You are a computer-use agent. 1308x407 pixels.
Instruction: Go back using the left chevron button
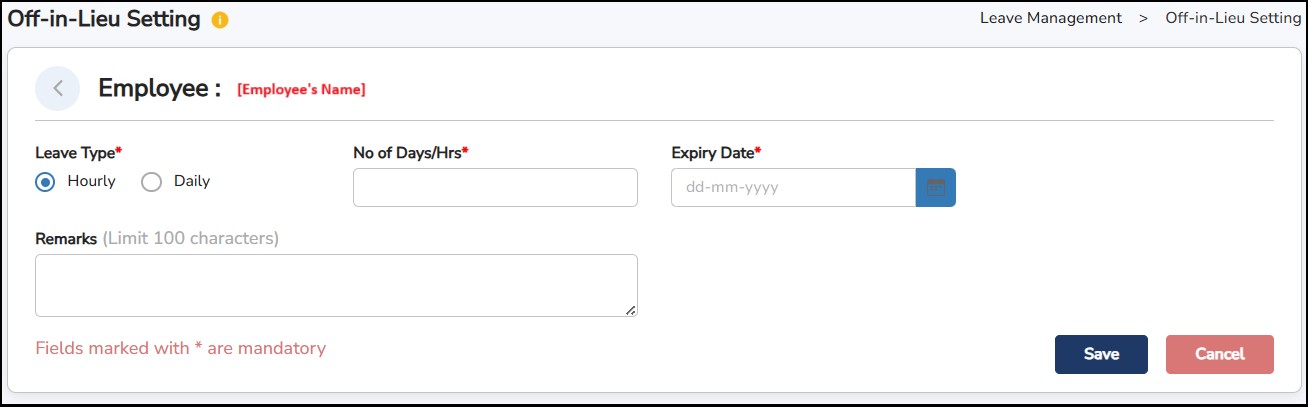coord(58,88)
